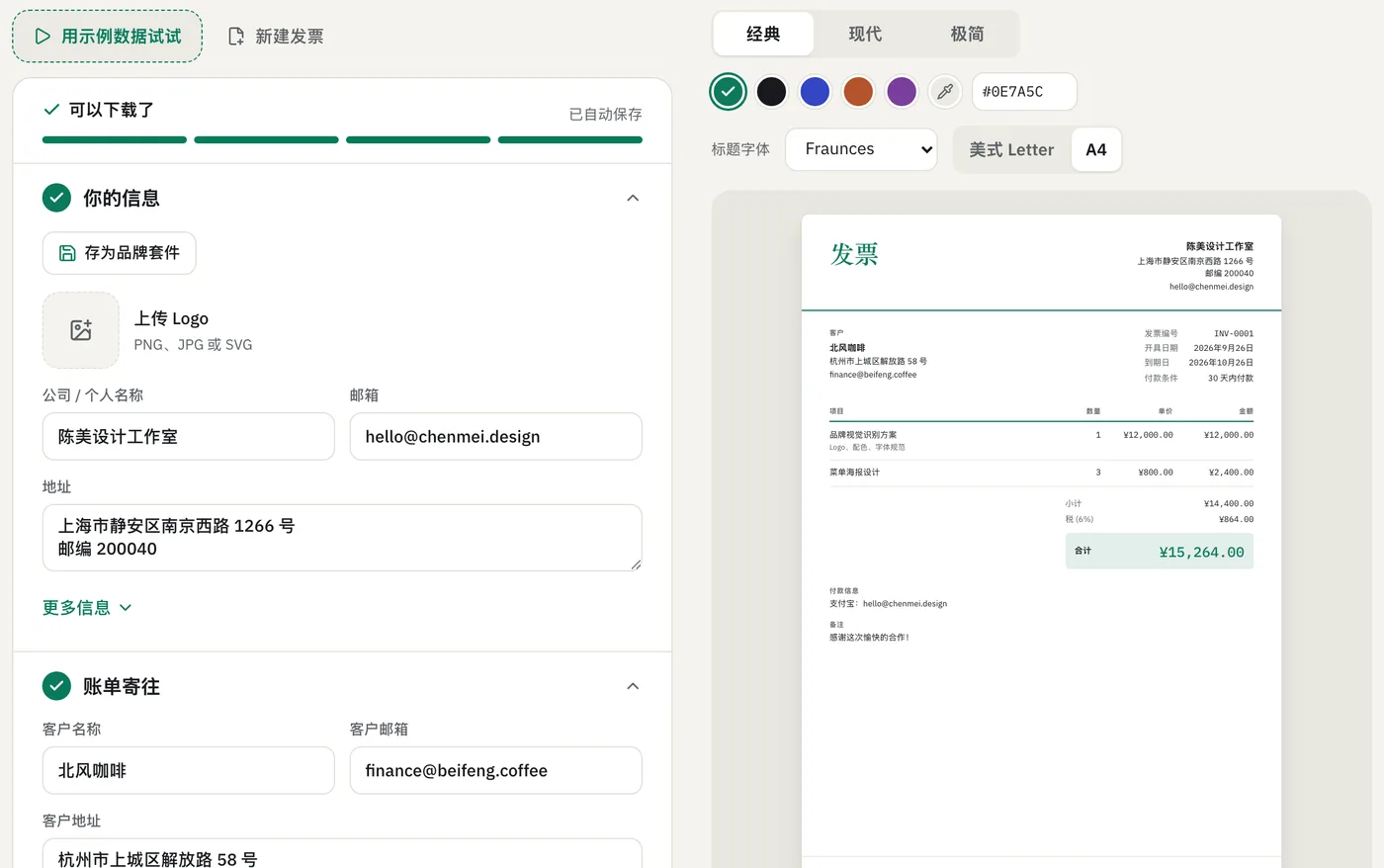Click the green check badge beside 账单寄往
This screenshot has height=868, width=1384.
pos(56,686)
